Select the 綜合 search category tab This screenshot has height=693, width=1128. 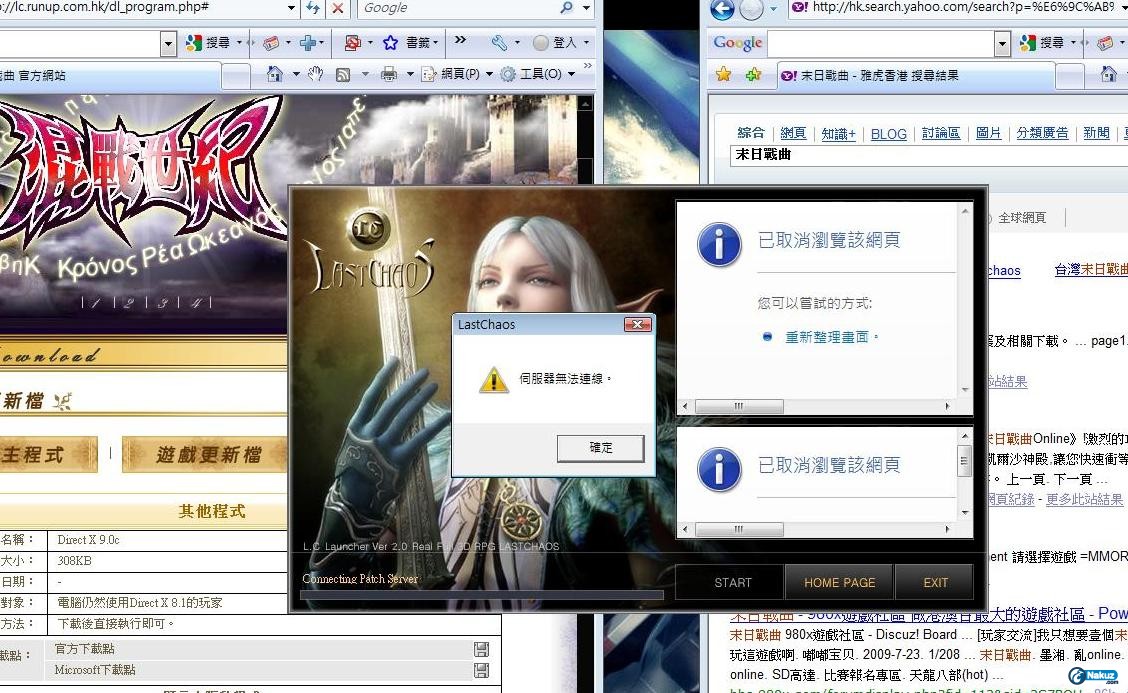(751, 132)
